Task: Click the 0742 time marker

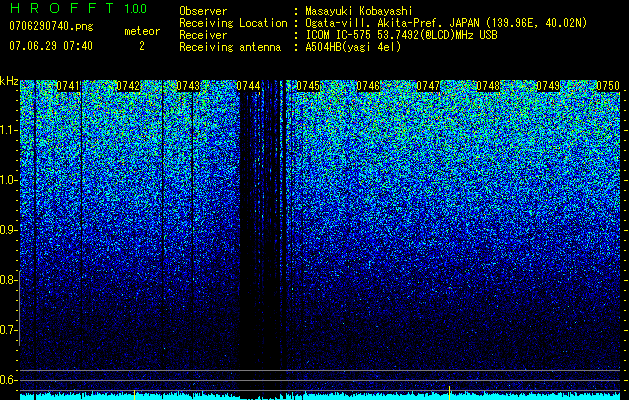Action: tap(128, 86)
